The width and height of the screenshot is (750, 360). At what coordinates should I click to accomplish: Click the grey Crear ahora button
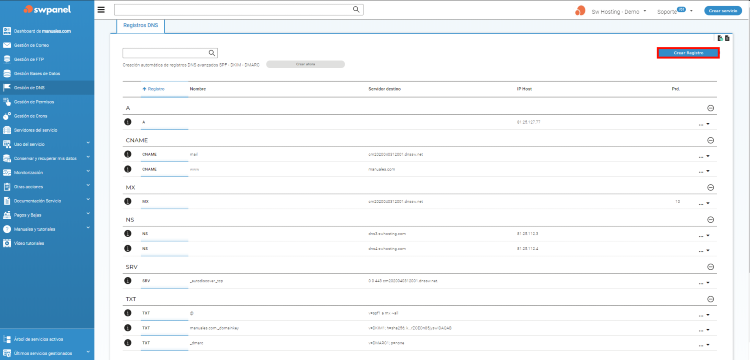point(305,64)
